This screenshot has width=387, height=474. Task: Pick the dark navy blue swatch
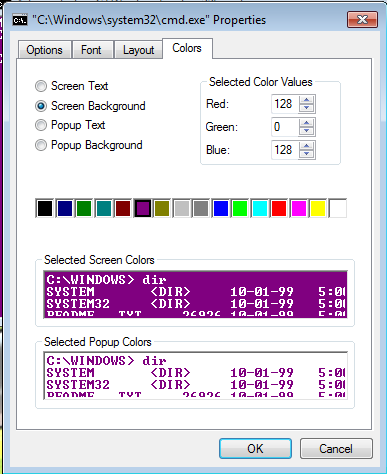pyautogui.click(x=64, y=208)
